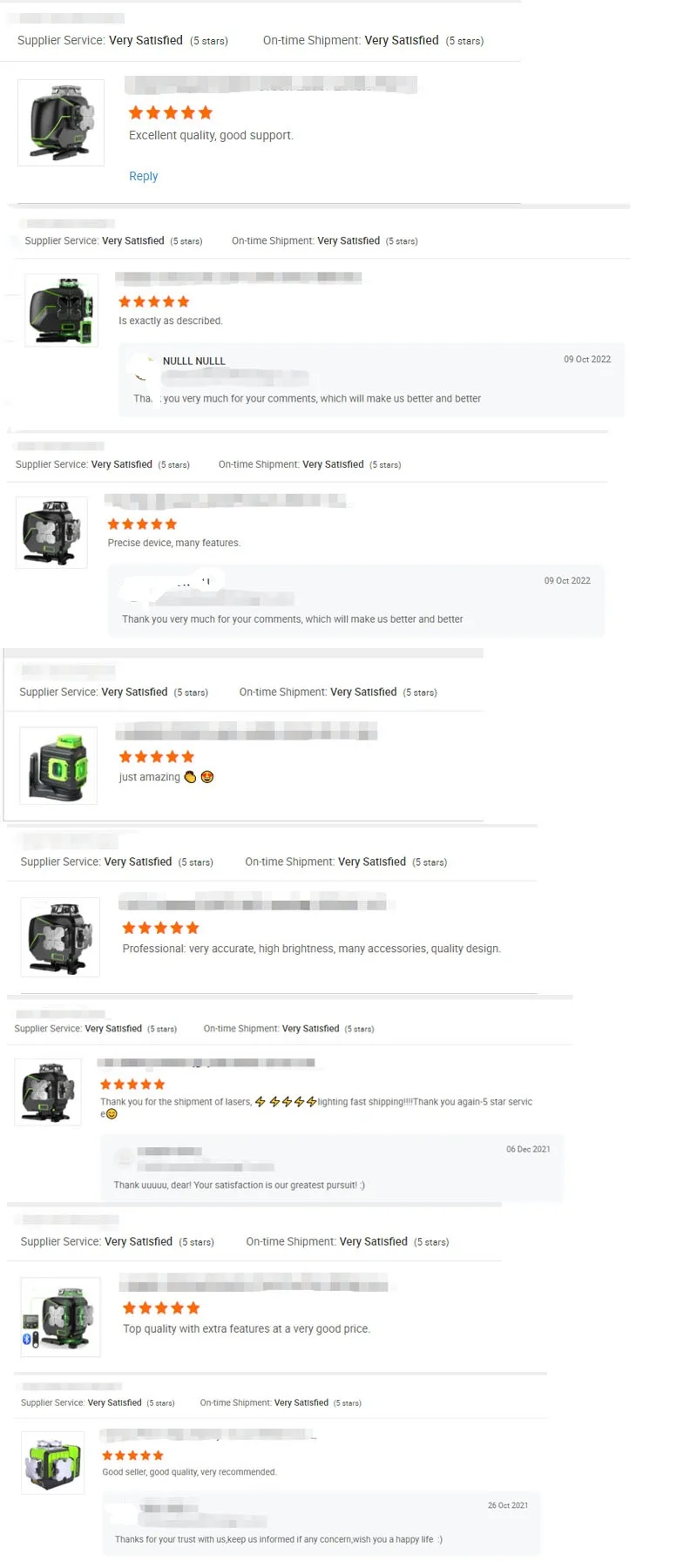Open product thumbnail beside 'Top quality with extra features'

click(61, 1317)
